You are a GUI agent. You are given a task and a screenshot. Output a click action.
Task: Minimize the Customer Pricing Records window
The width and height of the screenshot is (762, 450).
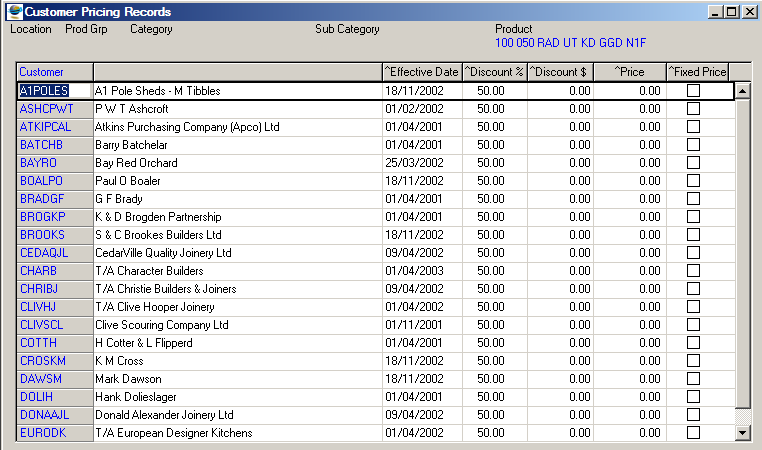(714, 12)
